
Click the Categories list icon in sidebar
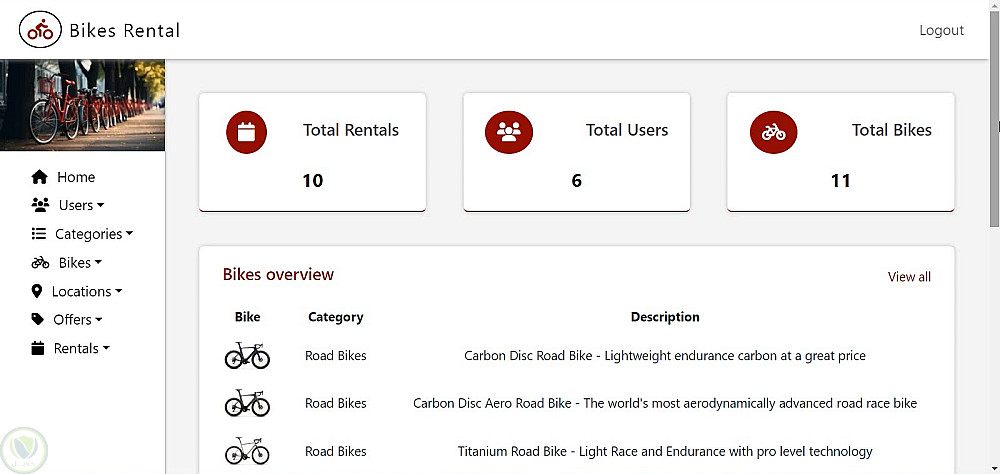click(x=39, y=234)
